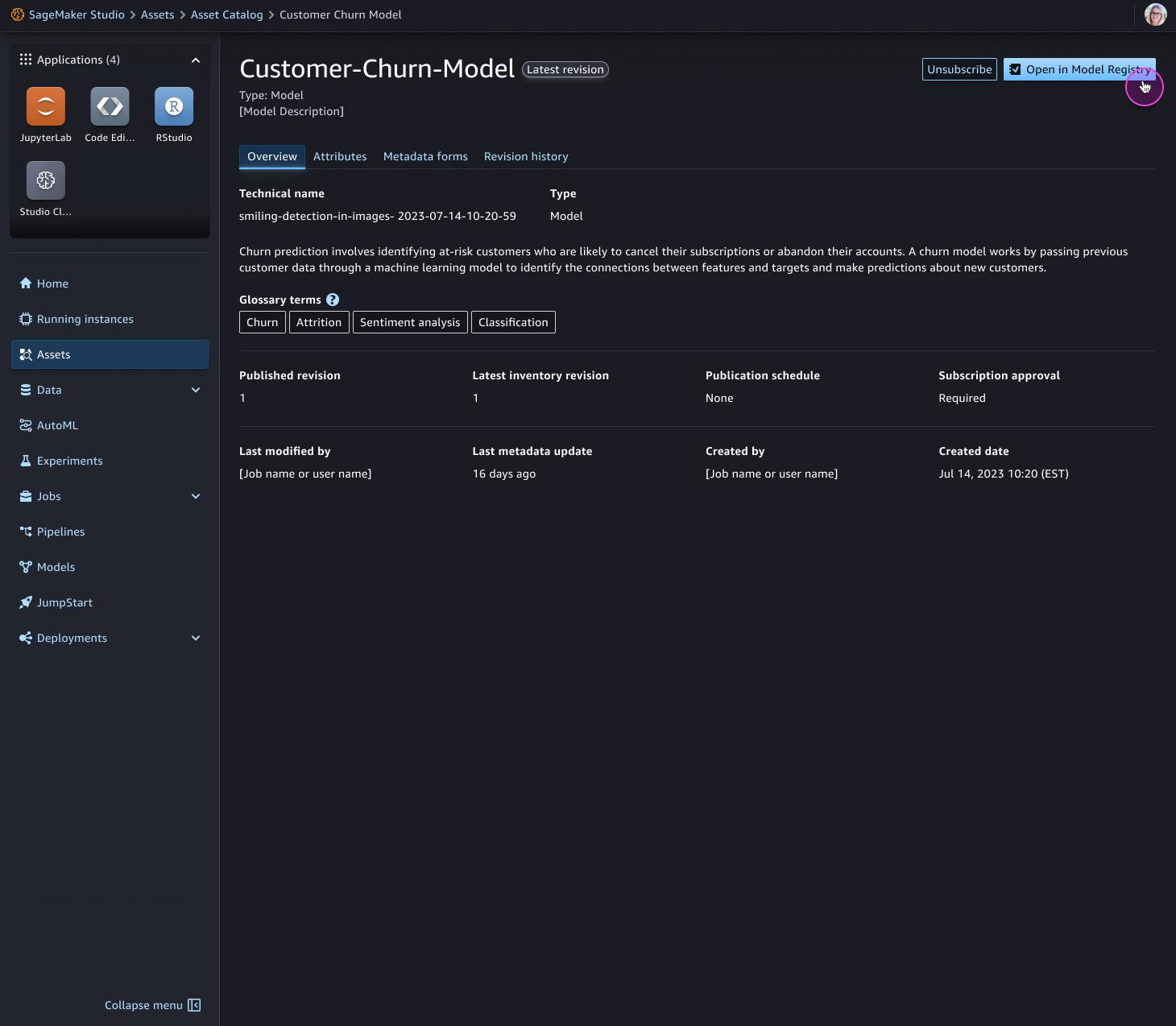Click the 'Jul 14, 2023 10:20 (EST)' created date
Screen dimensions: 1176x1026
[x=1004, y=474]
